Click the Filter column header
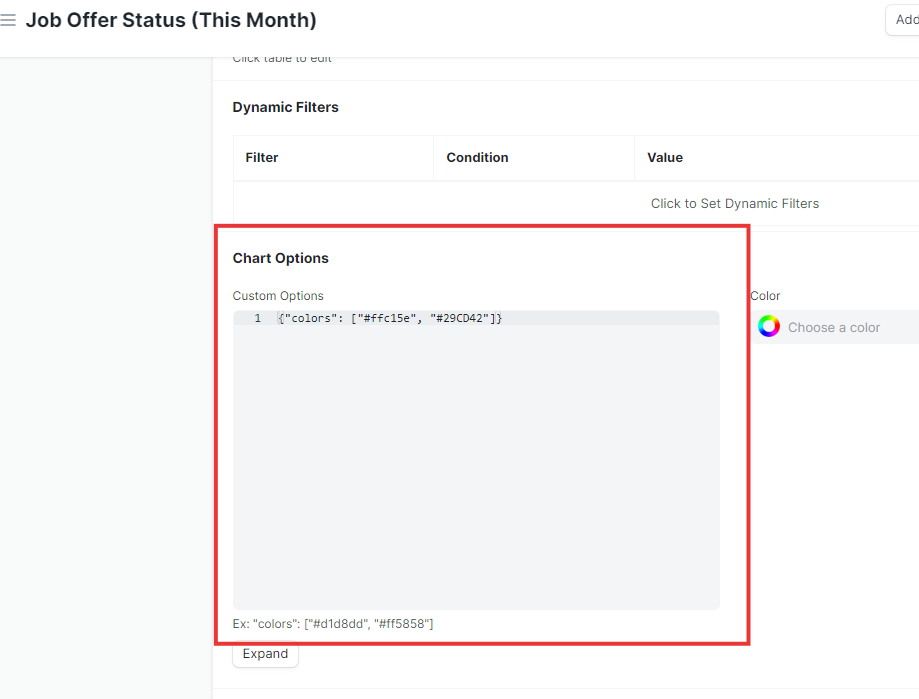 (x=261, y=157)
